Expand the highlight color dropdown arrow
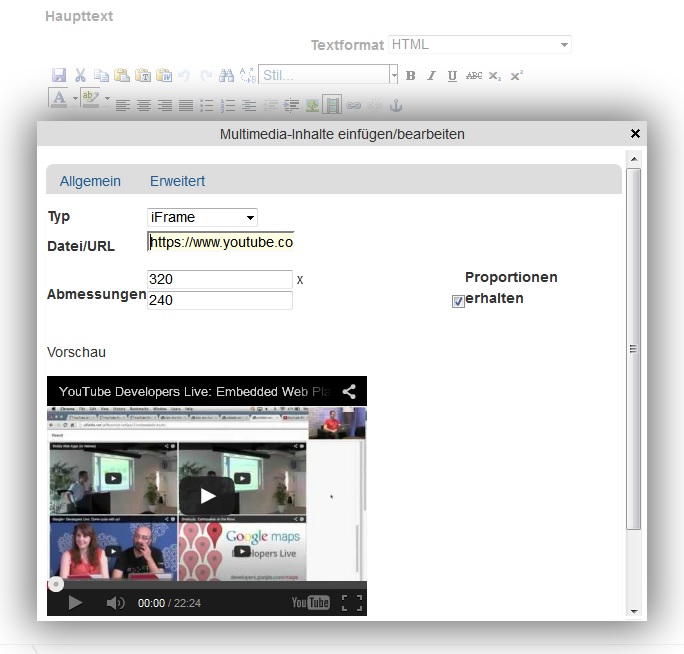The height and width of the screenshot is (654, 684). coord(107,98)
